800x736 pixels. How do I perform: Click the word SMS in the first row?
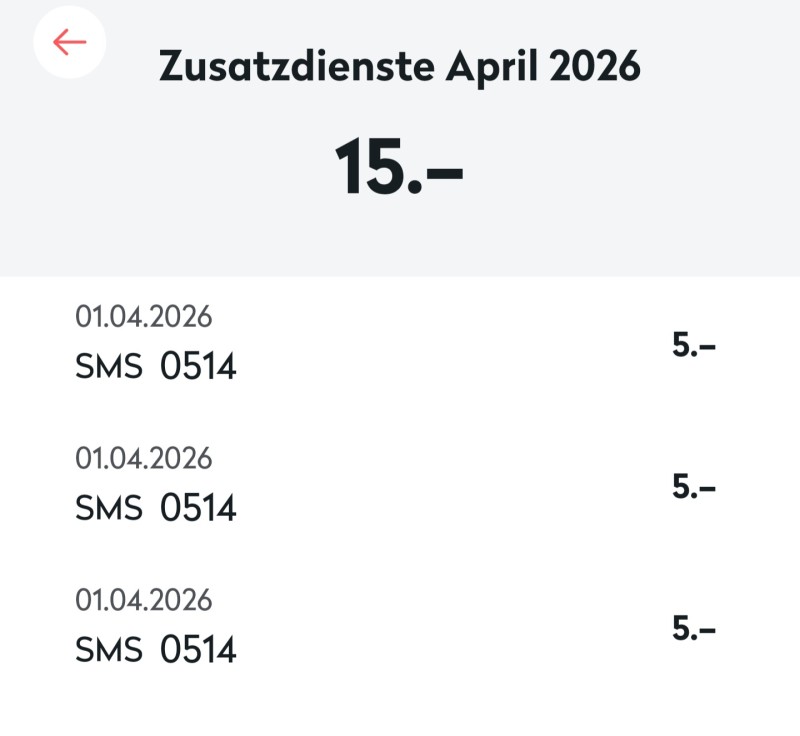click(109, 367)
